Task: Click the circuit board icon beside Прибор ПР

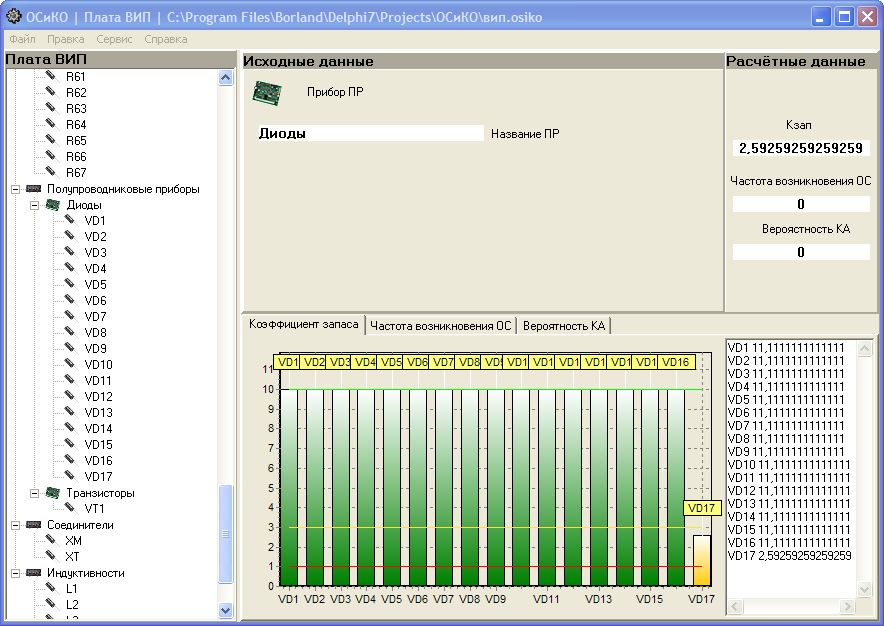Action: click(x=267, y=93)
